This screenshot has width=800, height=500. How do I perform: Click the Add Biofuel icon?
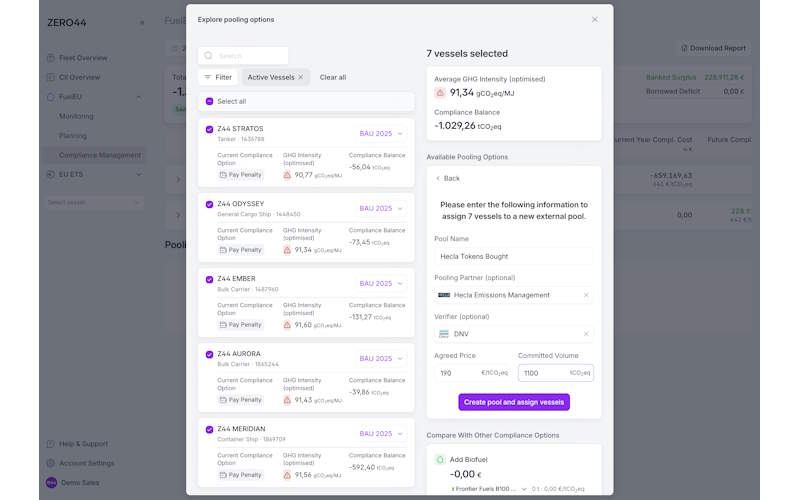[x=440, y=460]
